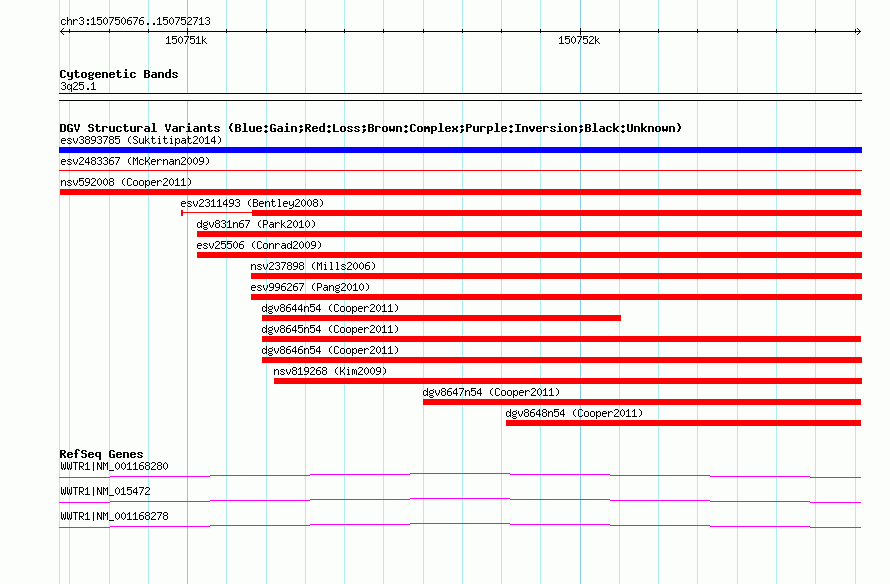Click the red bar under dgv8648n54
This screenshot has width=890, height=584.
pyautogui.click(x=683, y=423)
